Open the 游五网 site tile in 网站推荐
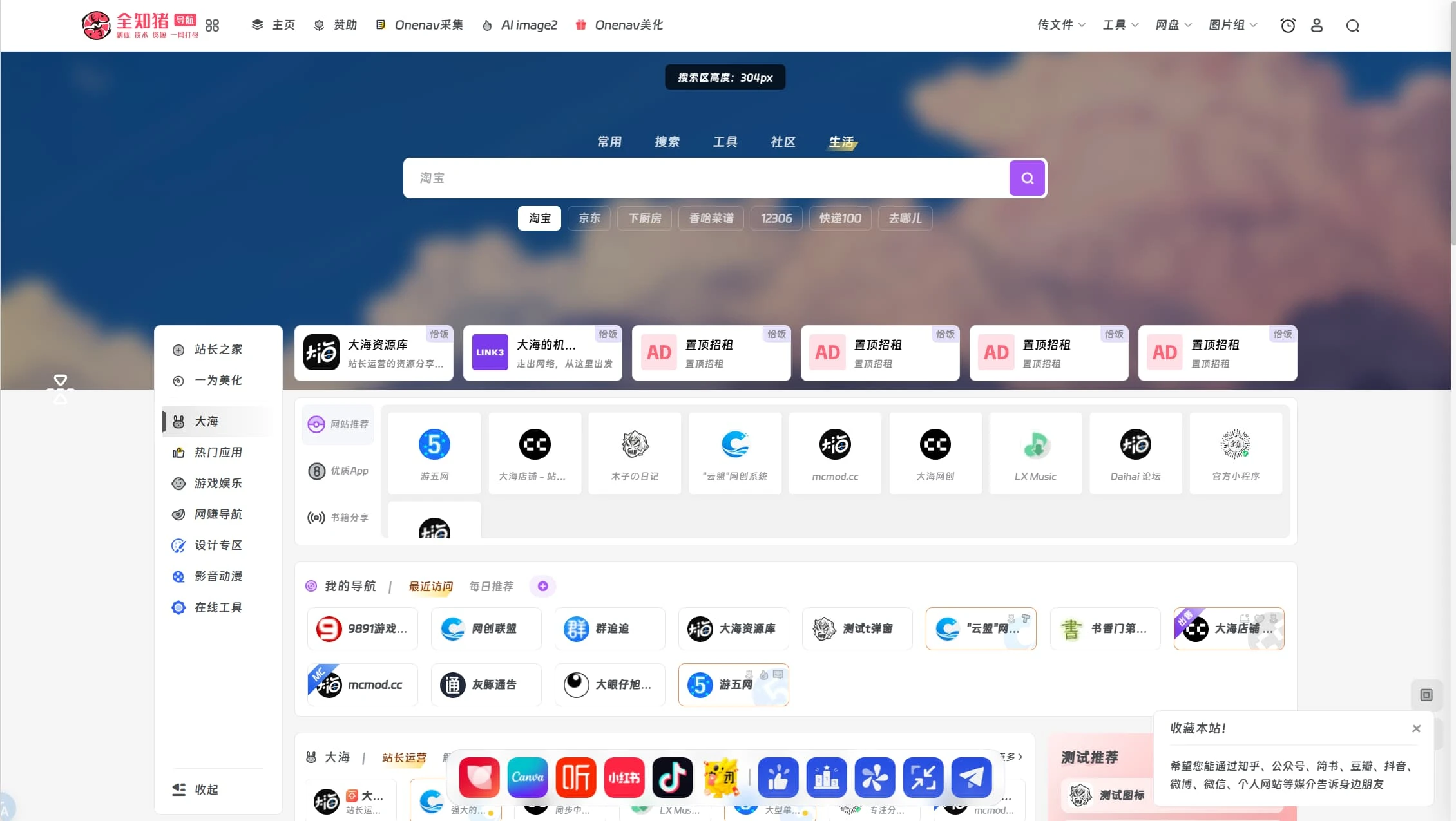 [434, 453]
